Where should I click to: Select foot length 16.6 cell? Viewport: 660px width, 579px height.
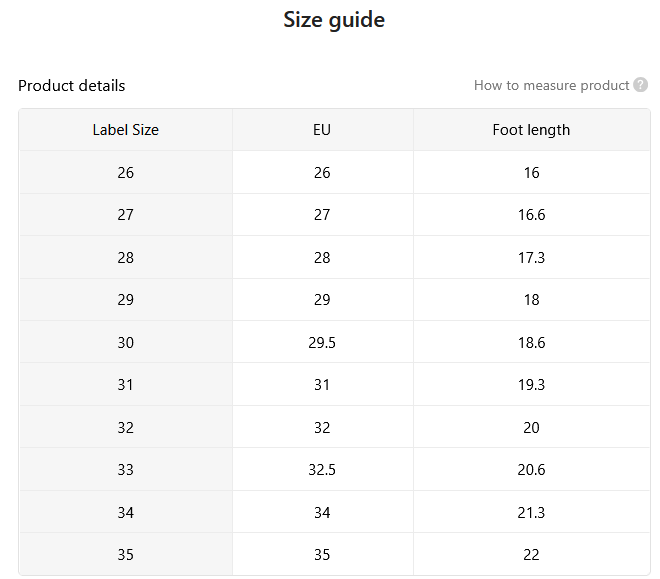[531, 215]
